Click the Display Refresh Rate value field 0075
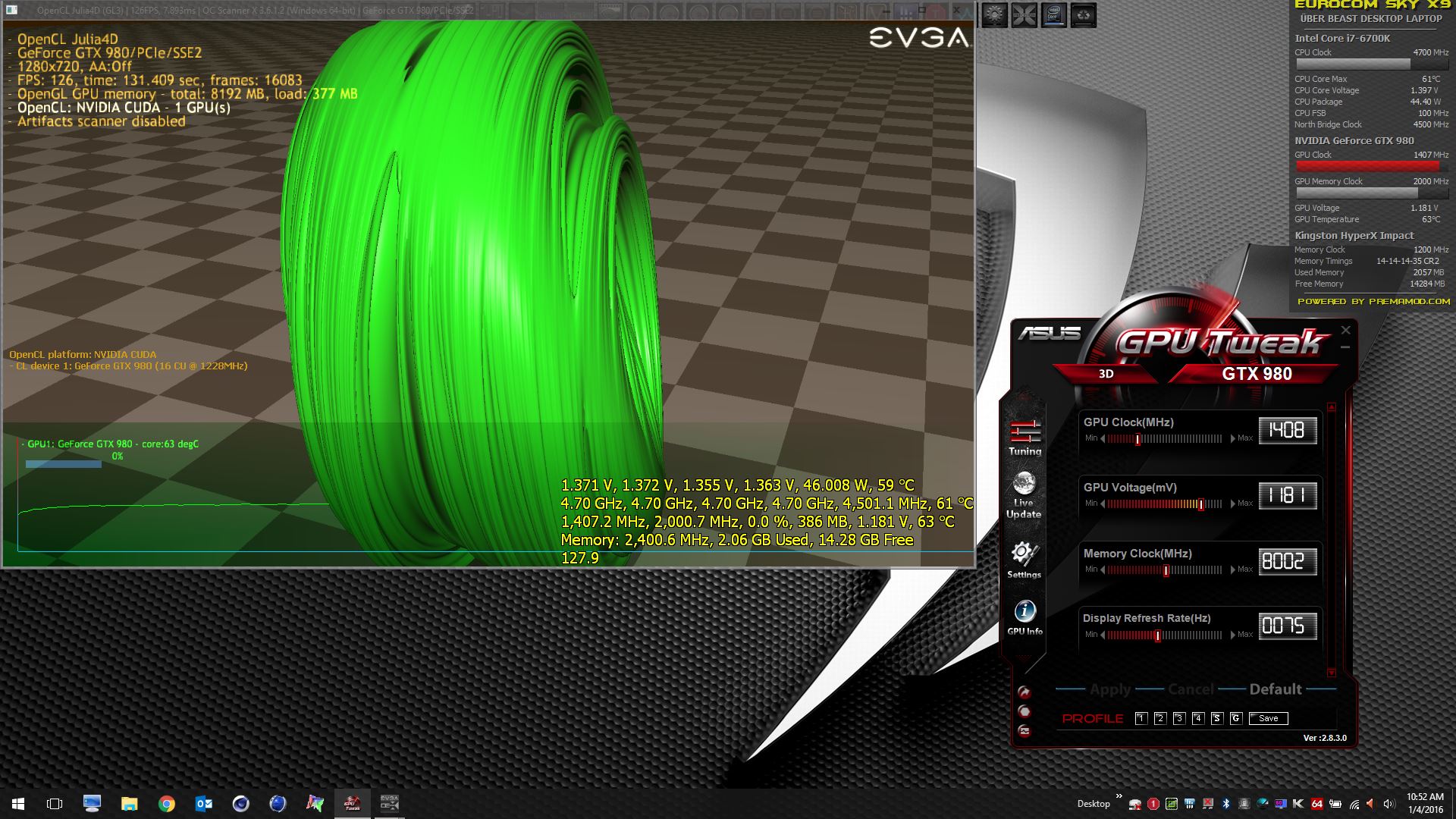This screenshot has height=819, width=1456. [1288, 626]
